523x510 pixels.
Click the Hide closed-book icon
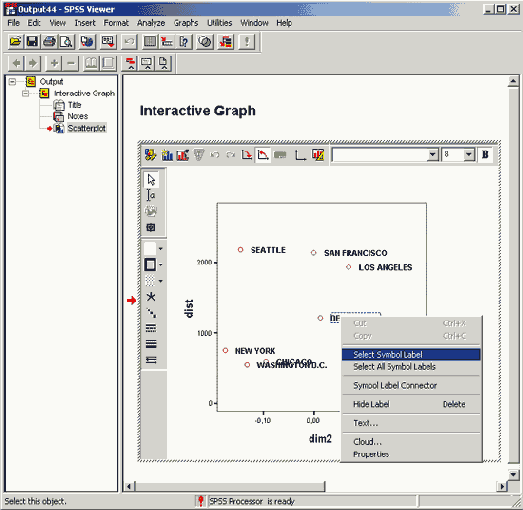point(108,63)
